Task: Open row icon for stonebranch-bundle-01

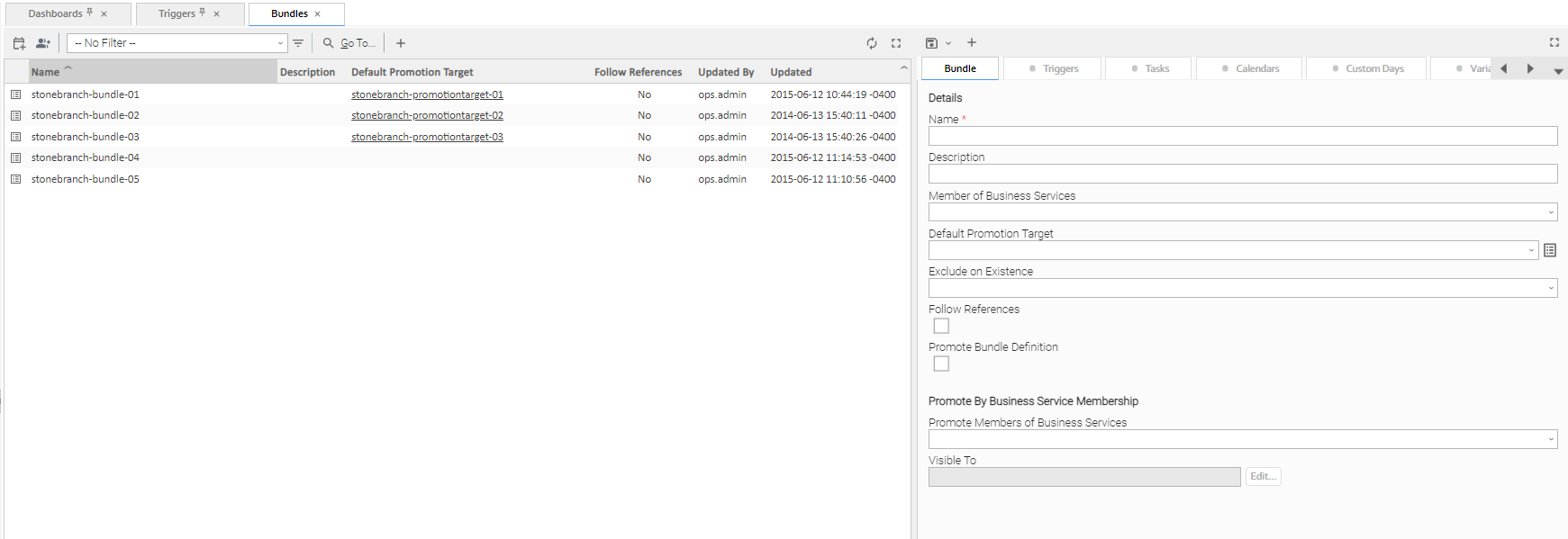Action: tap(15, 94)
